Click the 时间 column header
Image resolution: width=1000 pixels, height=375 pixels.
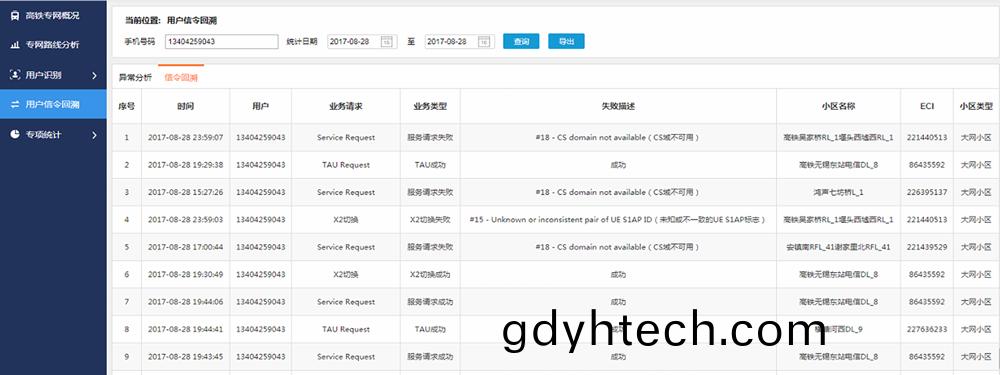(186, 107)
